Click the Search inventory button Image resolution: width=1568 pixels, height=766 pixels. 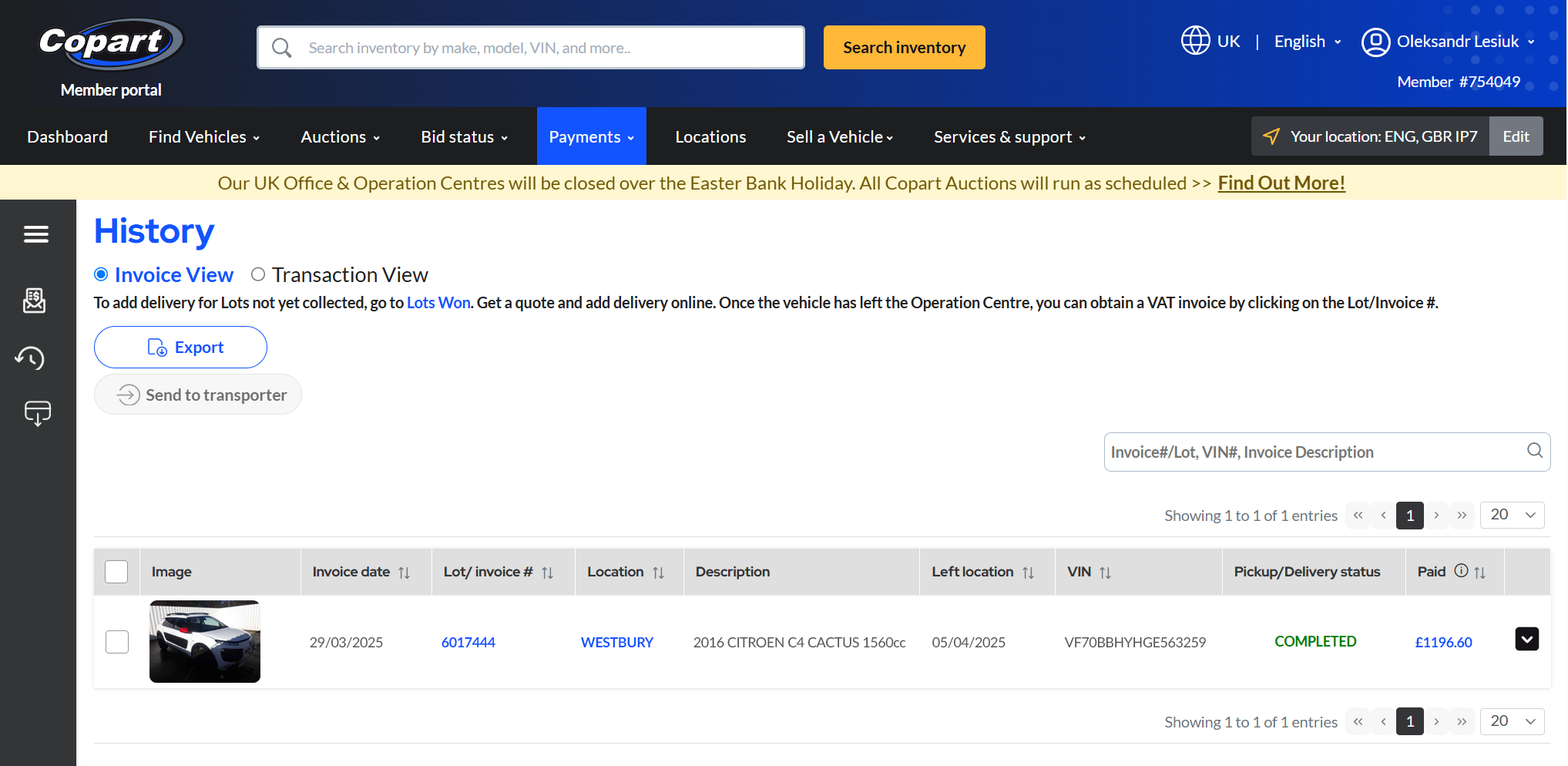pos(905,47)
